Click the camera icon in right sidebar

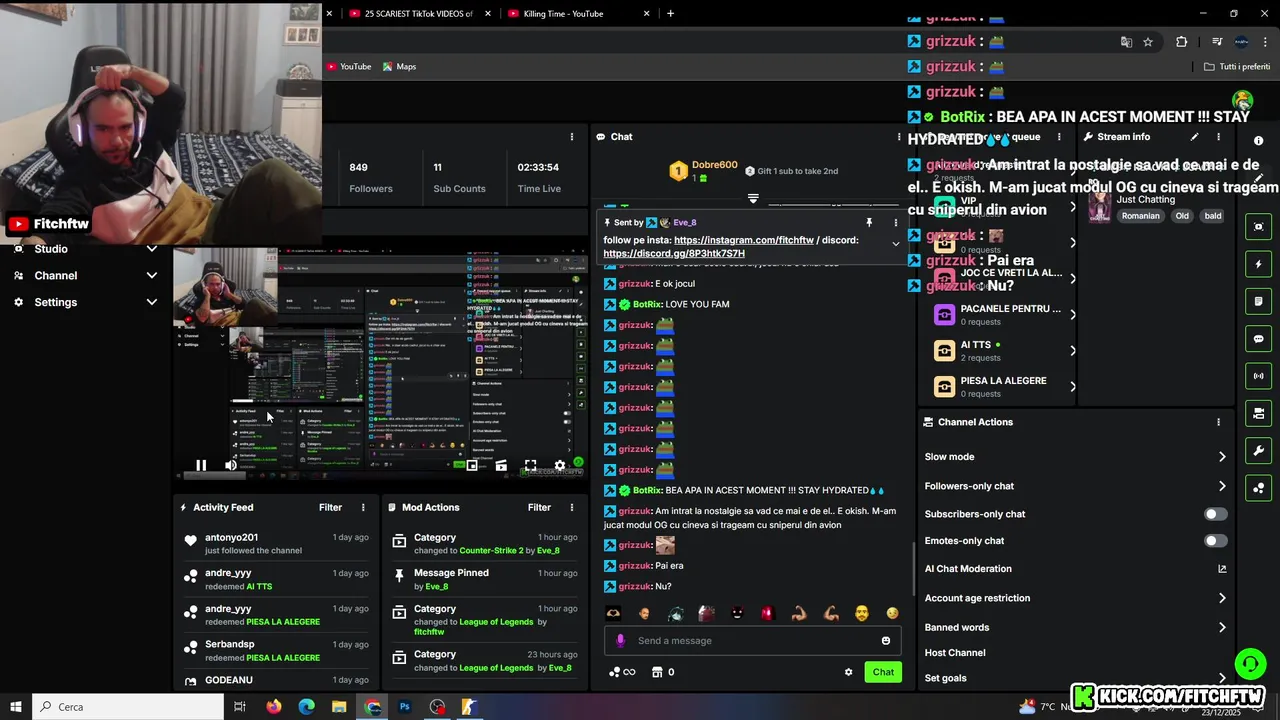(x=1259, y=227)
